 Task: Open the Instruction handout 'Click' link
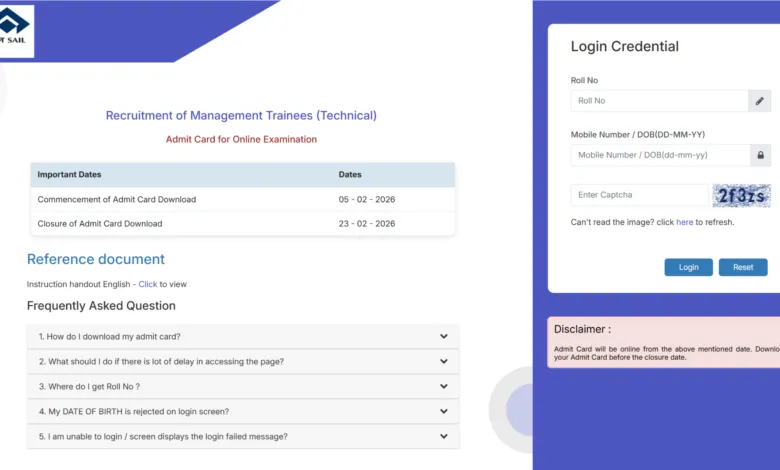[x=148, y=284]
